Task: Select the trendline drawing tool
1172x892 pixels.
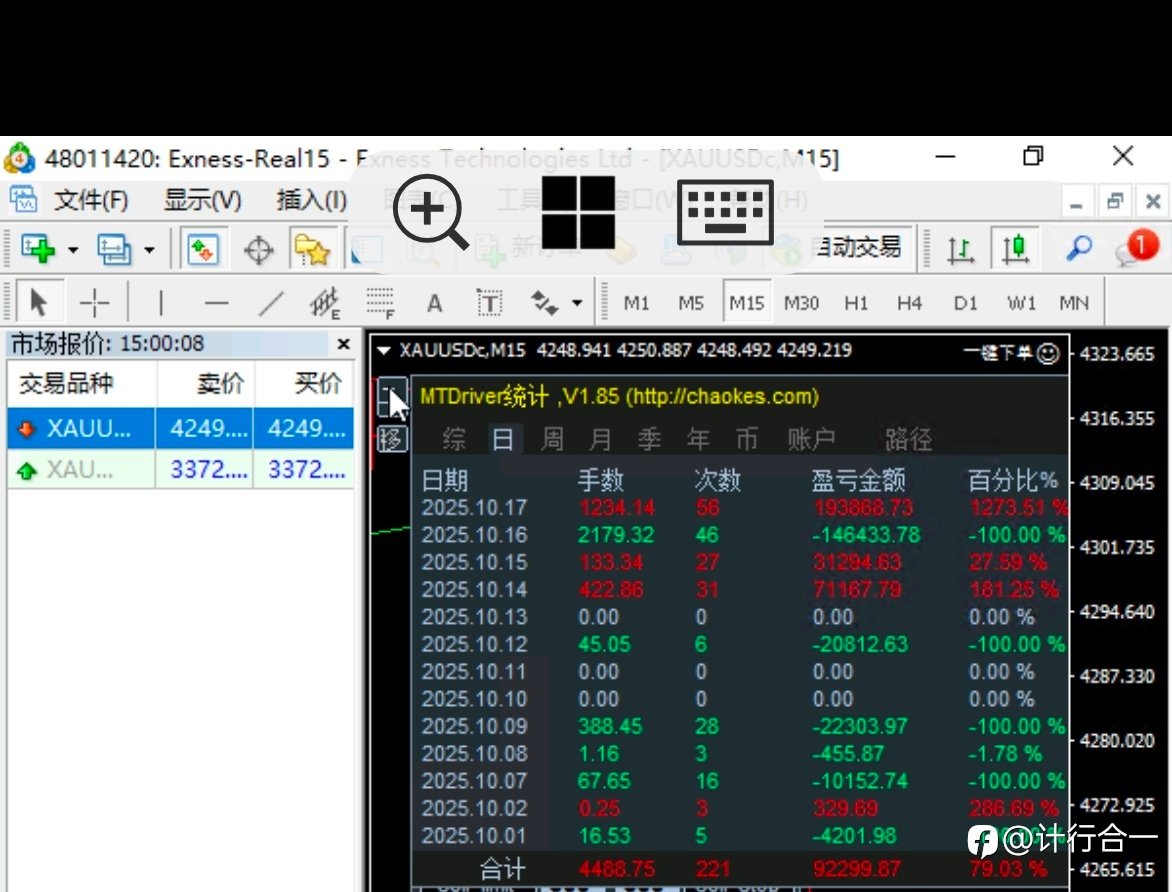Action: (271, 303)
